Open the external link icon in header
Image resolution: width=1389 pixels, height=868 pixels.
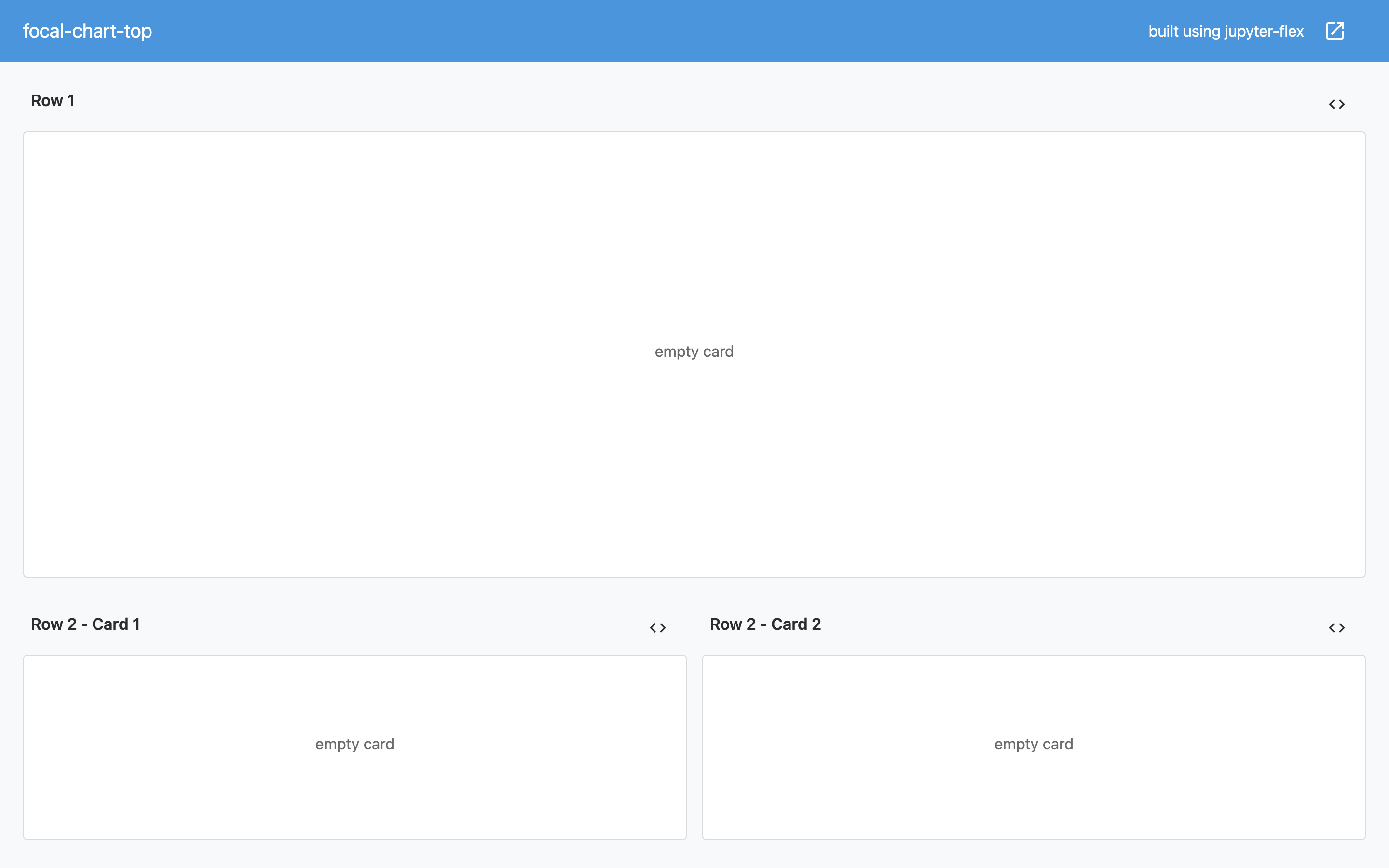click(x=1335, y=31)
